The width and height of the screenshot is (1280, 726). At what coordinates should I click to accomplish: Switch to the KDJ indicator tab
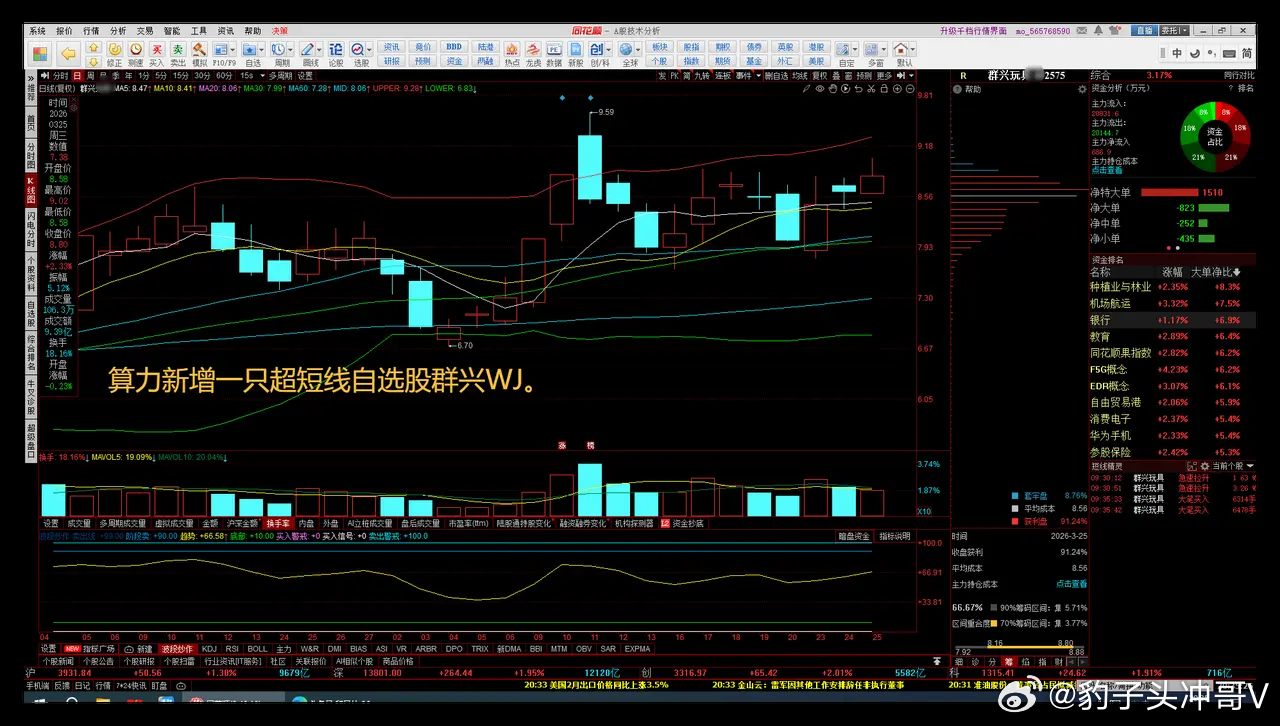(x=209, y=649)
